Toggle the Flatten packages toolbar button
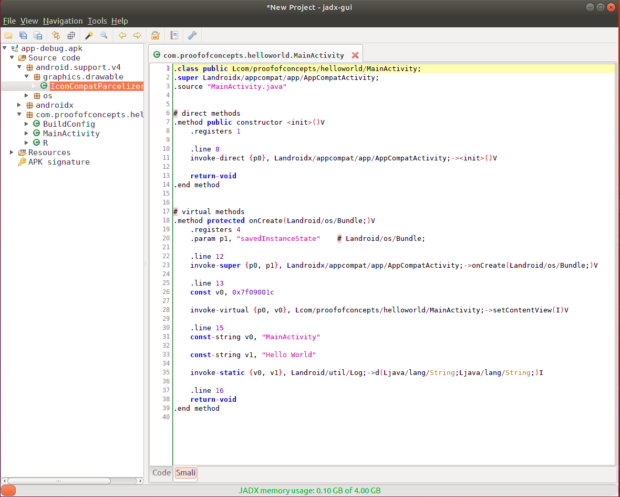Viewport: 620px width, 497px height. [x=71, y=35]
